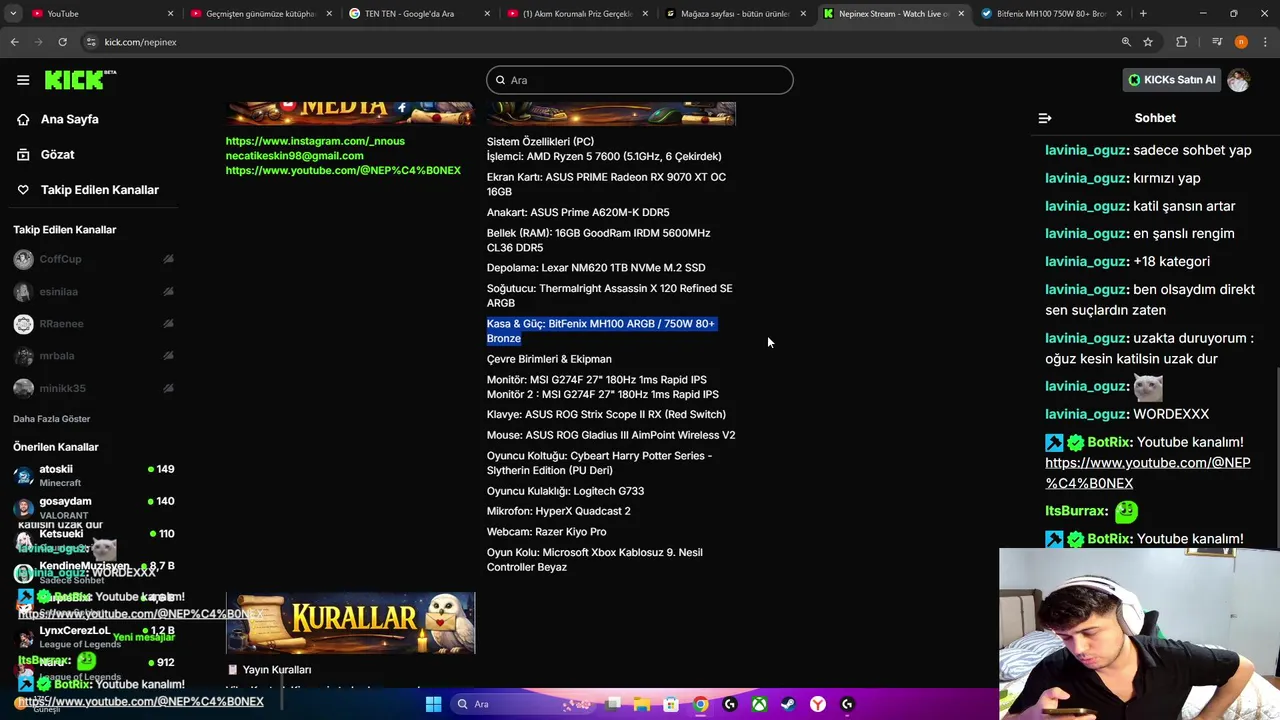Click the user avatar in Kick header
The height and width of the screenshot is (720, 1280).
point(1238,80)
